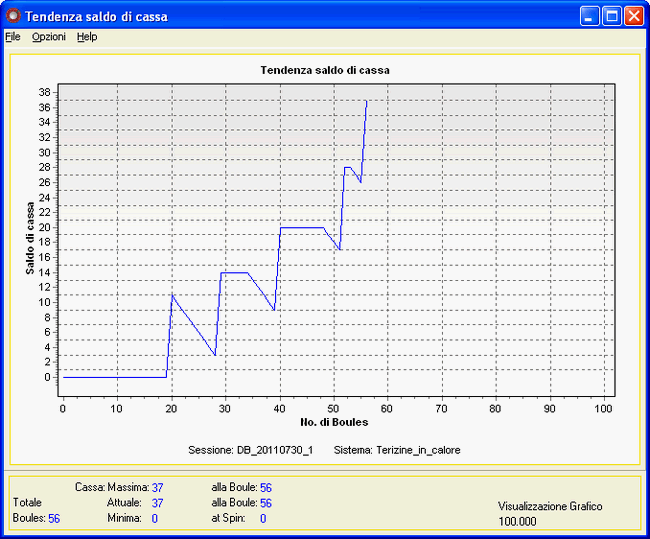Click the Cassa Massima value 37
This screenshot has height=539, width=650.
click(157, 487)
